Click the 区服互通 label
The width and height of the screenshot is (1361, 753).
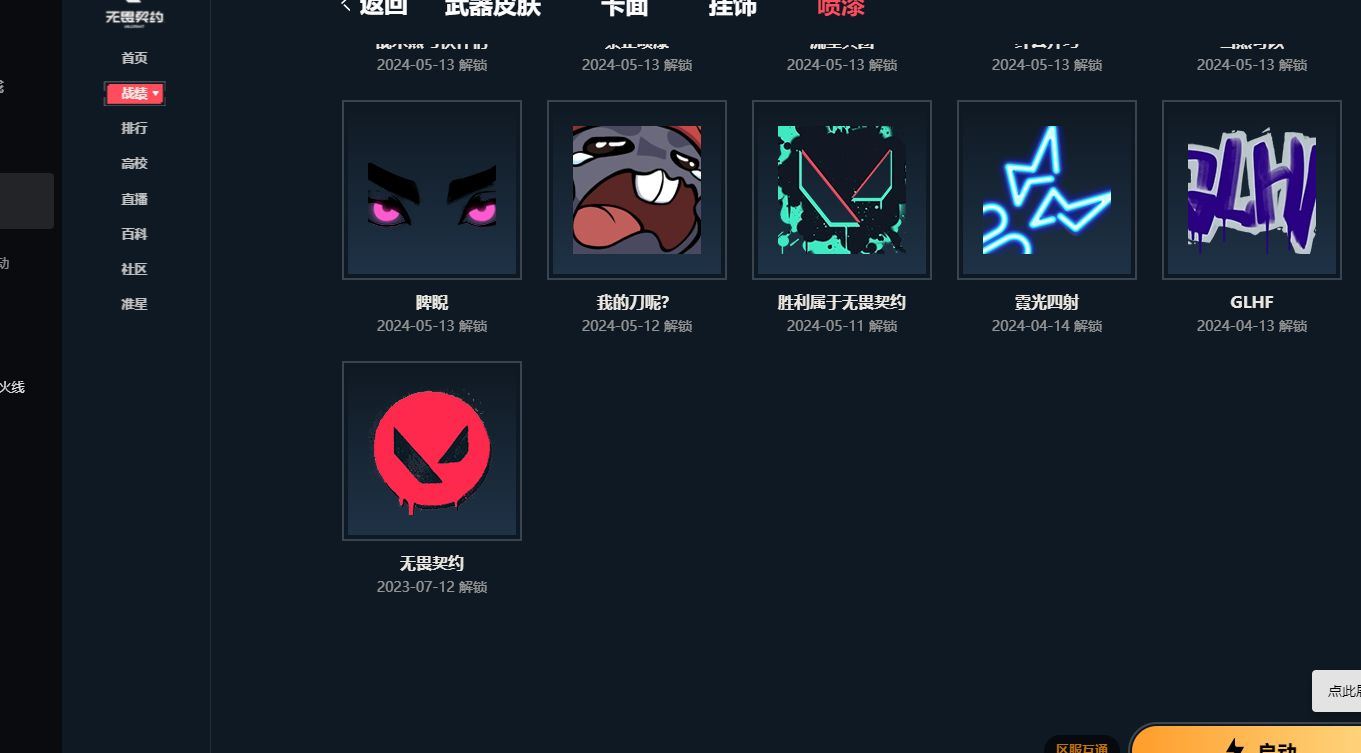tap(1082, 747)
